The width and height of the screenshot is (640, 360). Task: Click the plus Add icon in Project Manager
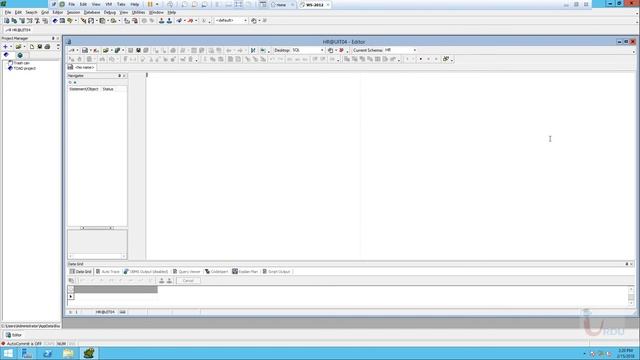pyautogui.click(x=5, y=47)
